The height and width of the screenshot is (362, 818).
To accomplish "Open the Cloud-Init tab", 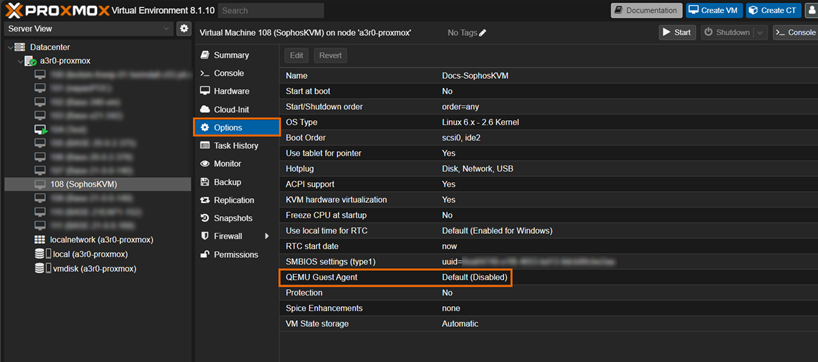I will click(x=236, y=110).
